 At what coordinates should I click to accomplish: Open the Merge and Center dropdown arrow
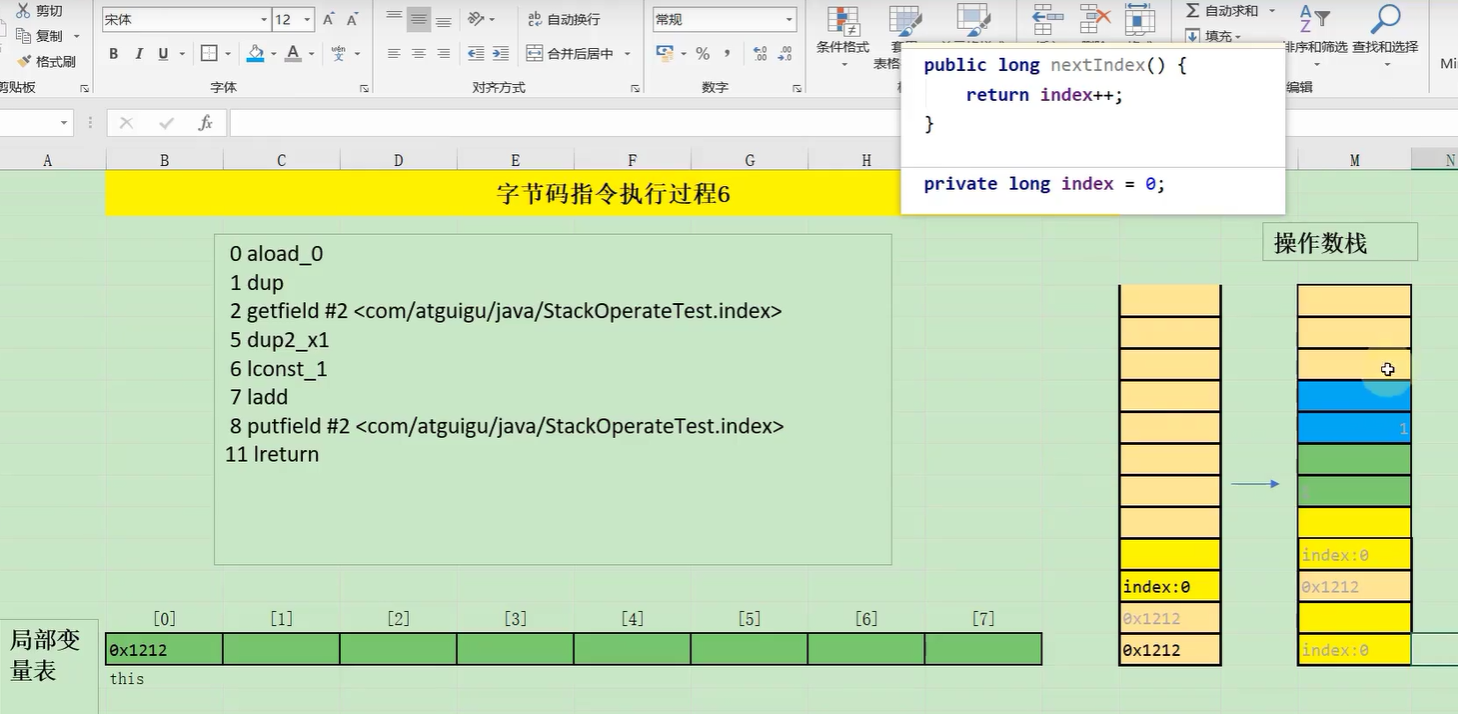point(628,54)
